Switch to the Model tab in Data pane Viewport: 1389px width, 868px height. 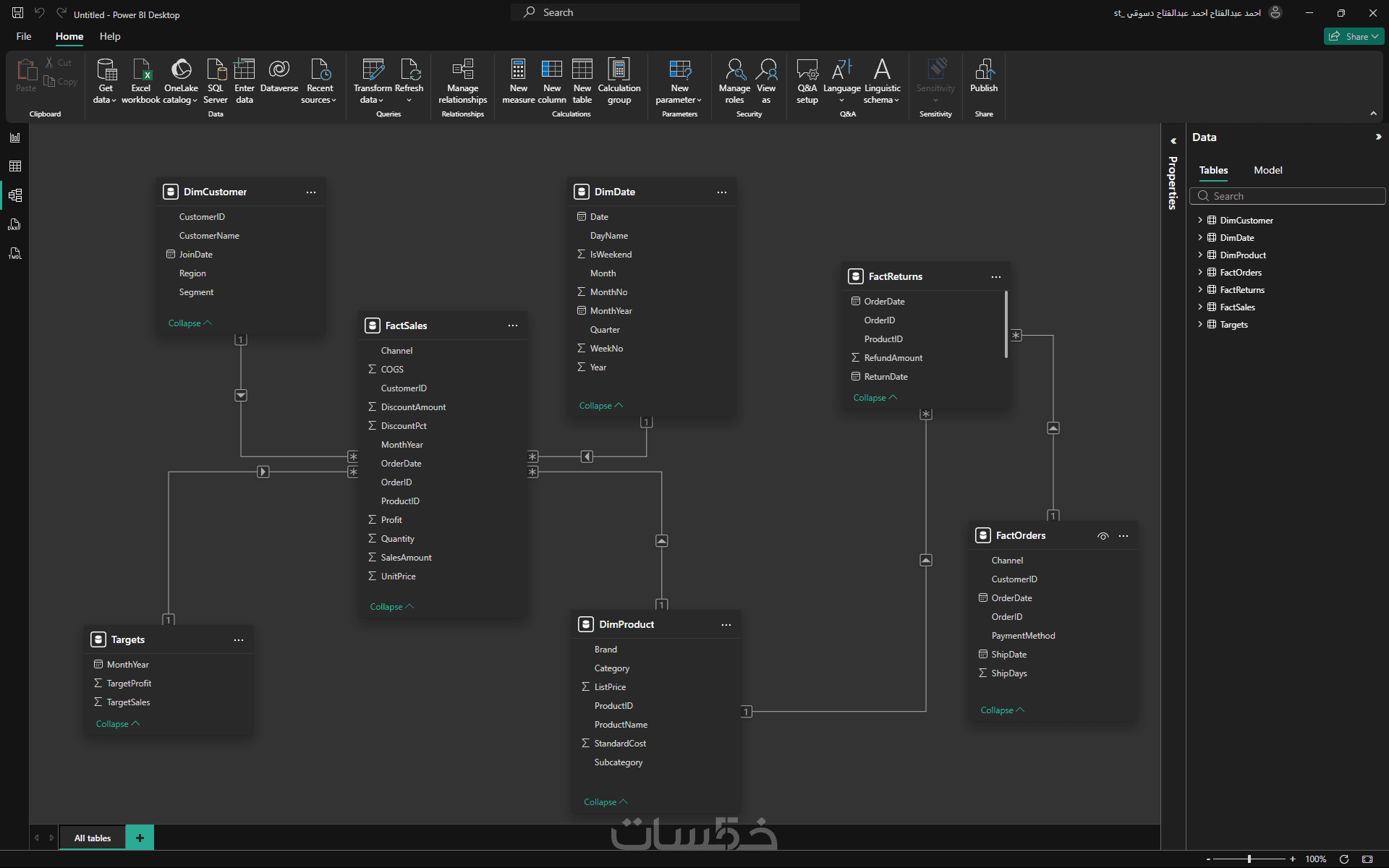pos(1267,170)
